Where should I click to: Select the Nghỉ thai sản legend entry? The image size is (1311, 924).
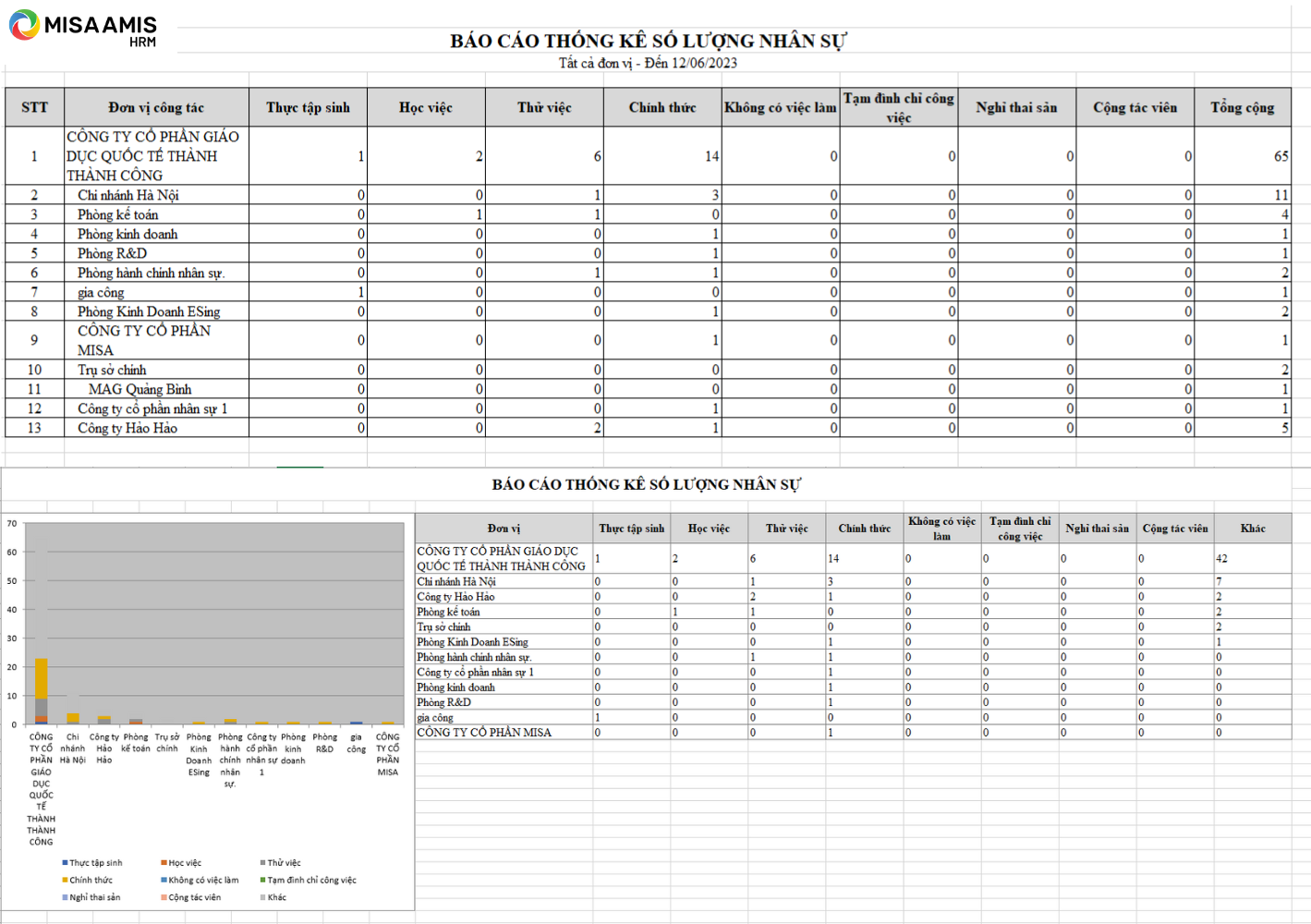94,897
